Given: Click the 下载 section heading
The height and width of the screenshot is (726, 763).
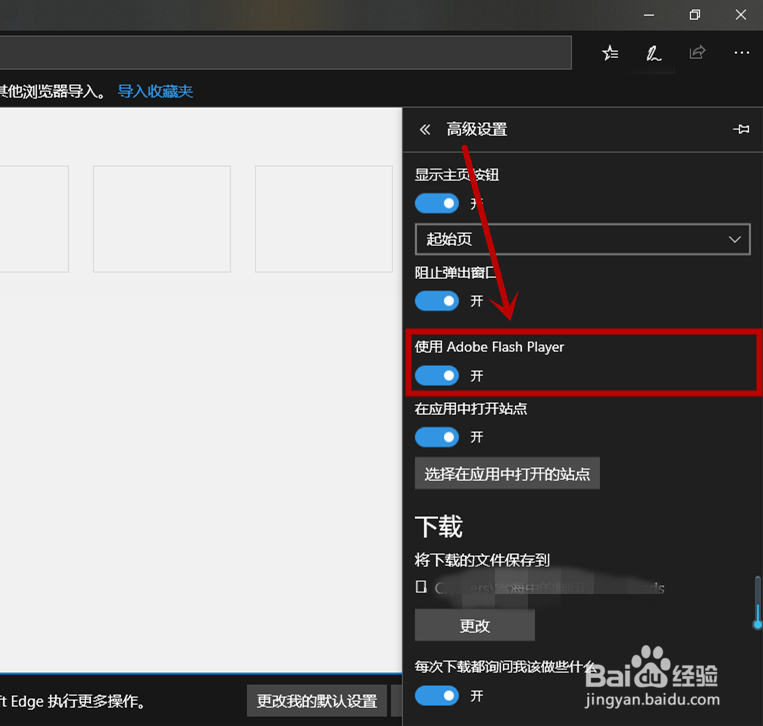Looking at the screenshot, I should [x=438, y=526].
